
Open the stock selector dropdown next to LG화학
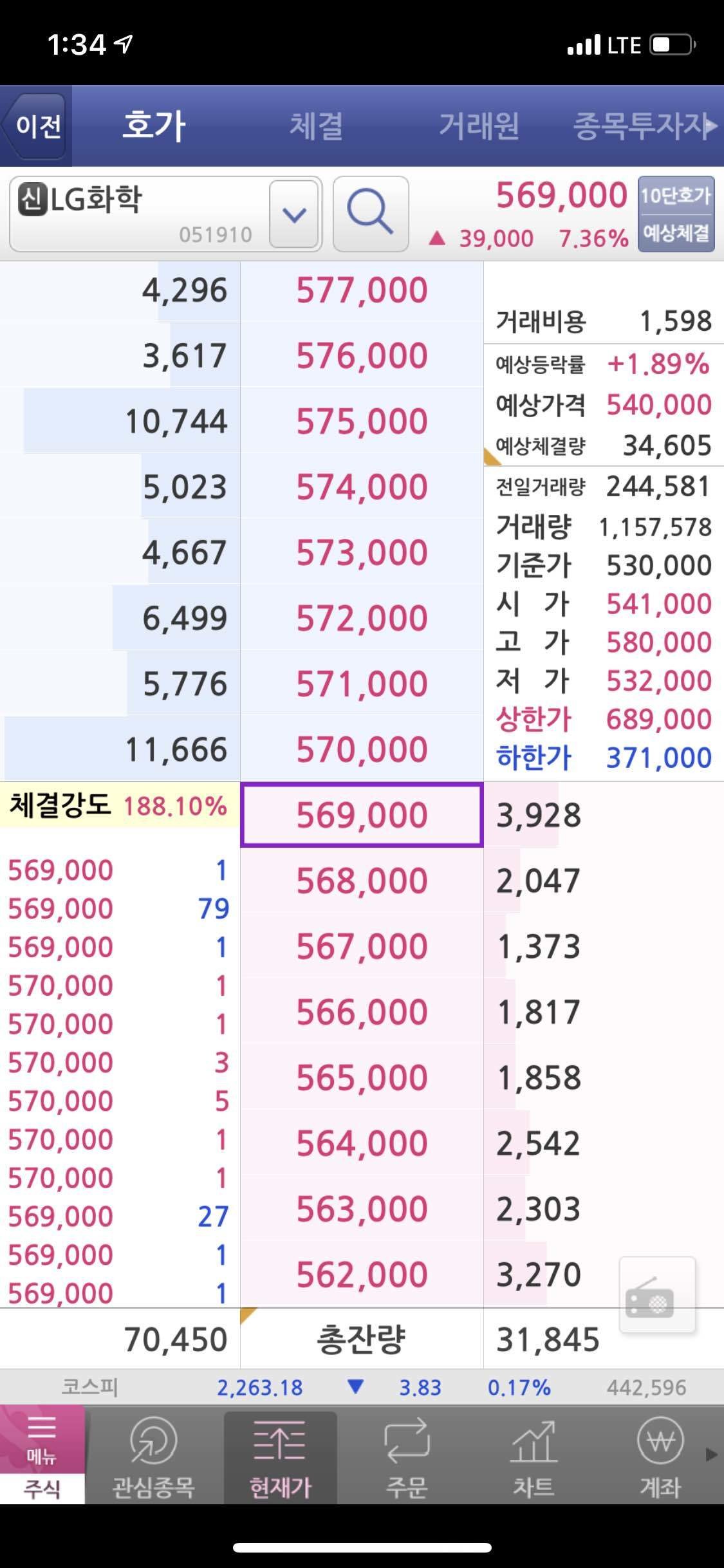pyautogui.click(x=293, y=215)
